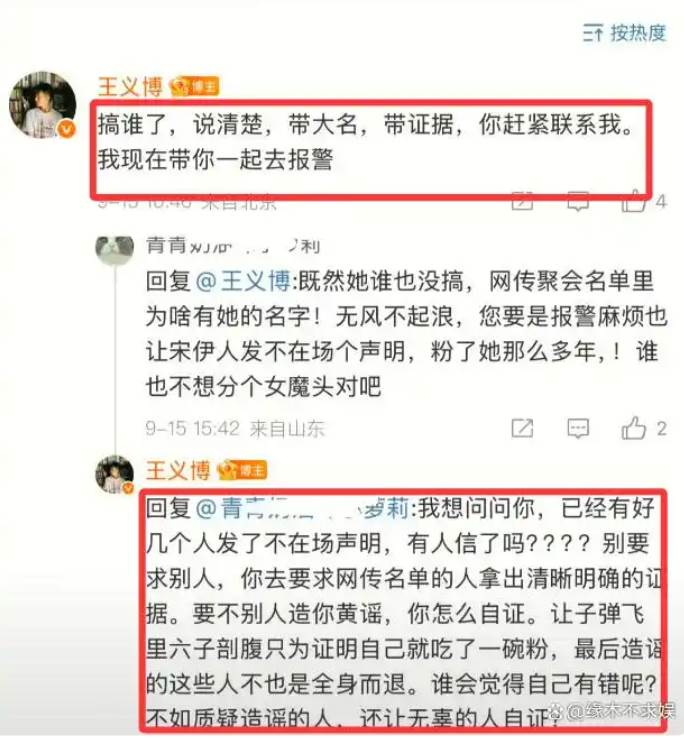Click the 博主 badge on the lower reply
The height and width of the screenshot is (738, 684).
(243, 470)
